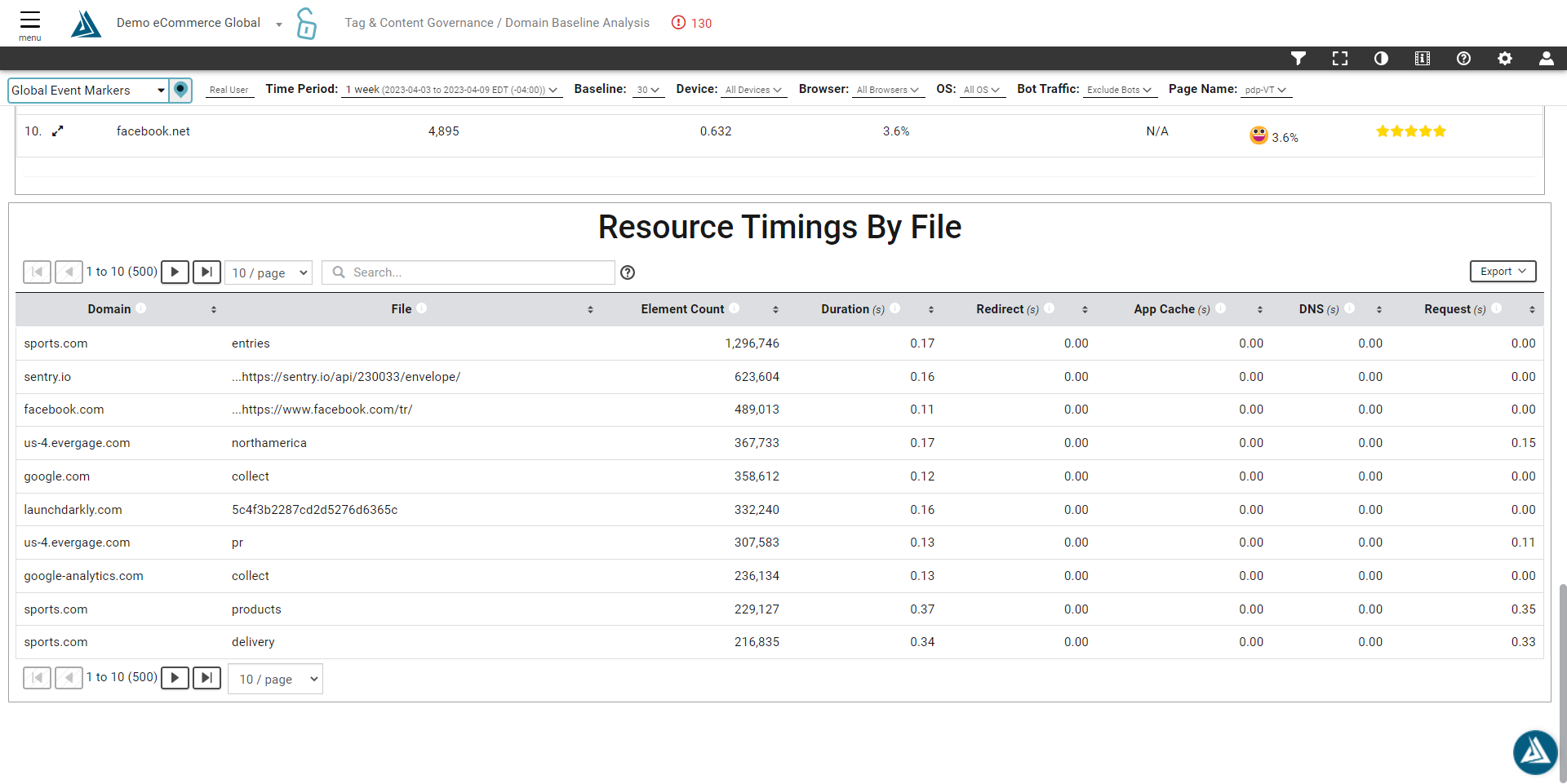Open the filter funnel icon
This screenshot has height=784, width=1567.
1298,58
